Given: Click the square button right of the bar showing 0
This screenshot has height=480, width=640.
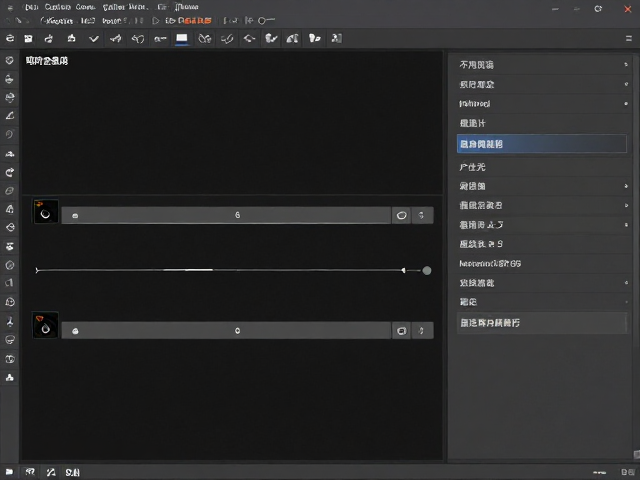Looking at the screenshot, I should coord(401,330).
